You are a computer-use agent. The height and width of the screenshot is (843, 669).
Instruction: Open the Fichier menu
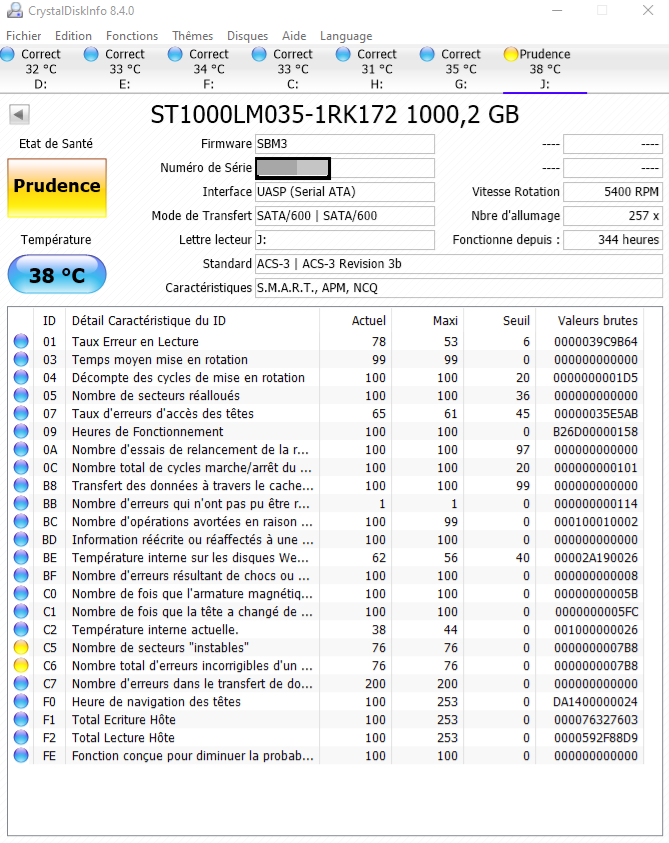(x=23, y=36)
